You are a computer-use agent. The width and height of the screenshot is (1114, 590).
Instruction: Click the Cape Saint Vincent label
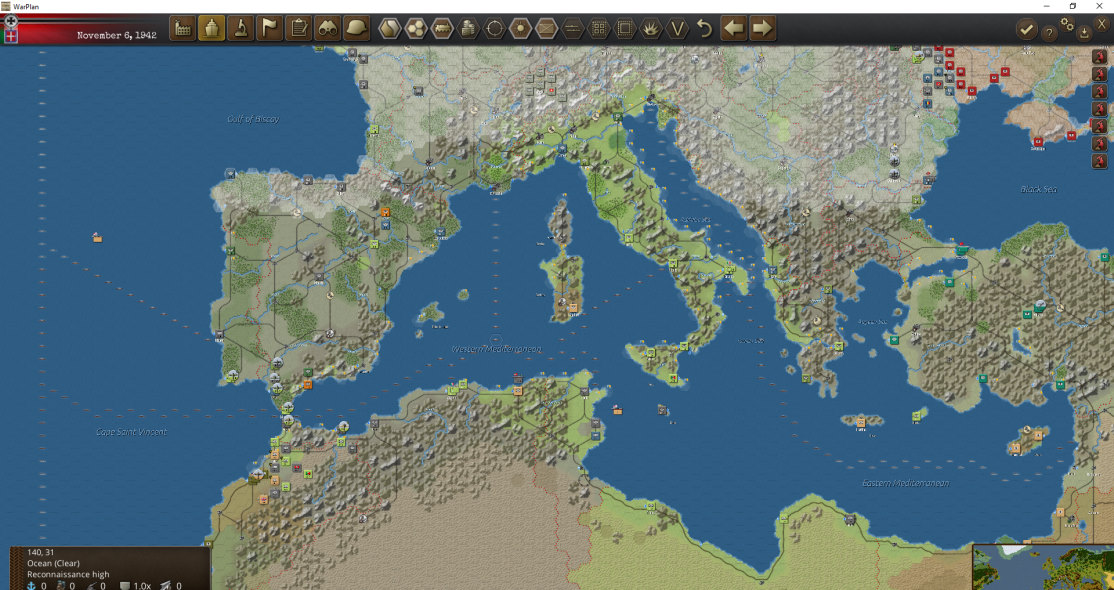pyautogui.click(x=132, y=431)
